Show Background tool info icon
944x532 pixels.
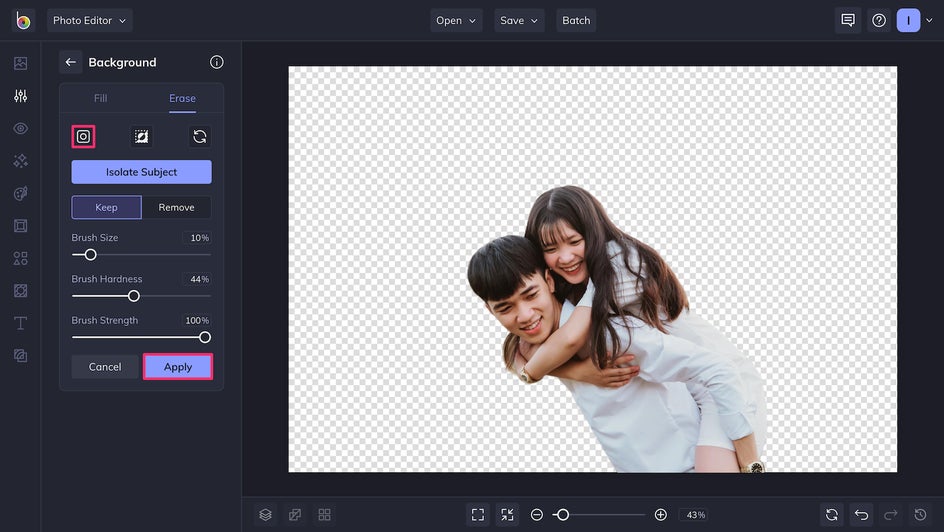point(217,62)
